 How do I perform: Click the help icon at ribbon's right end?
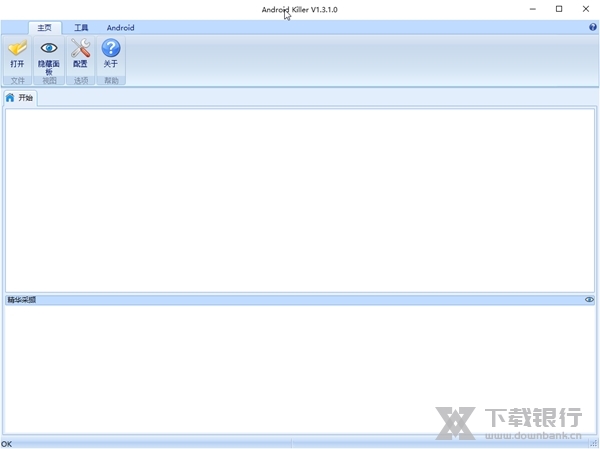[x=593, y=27]
